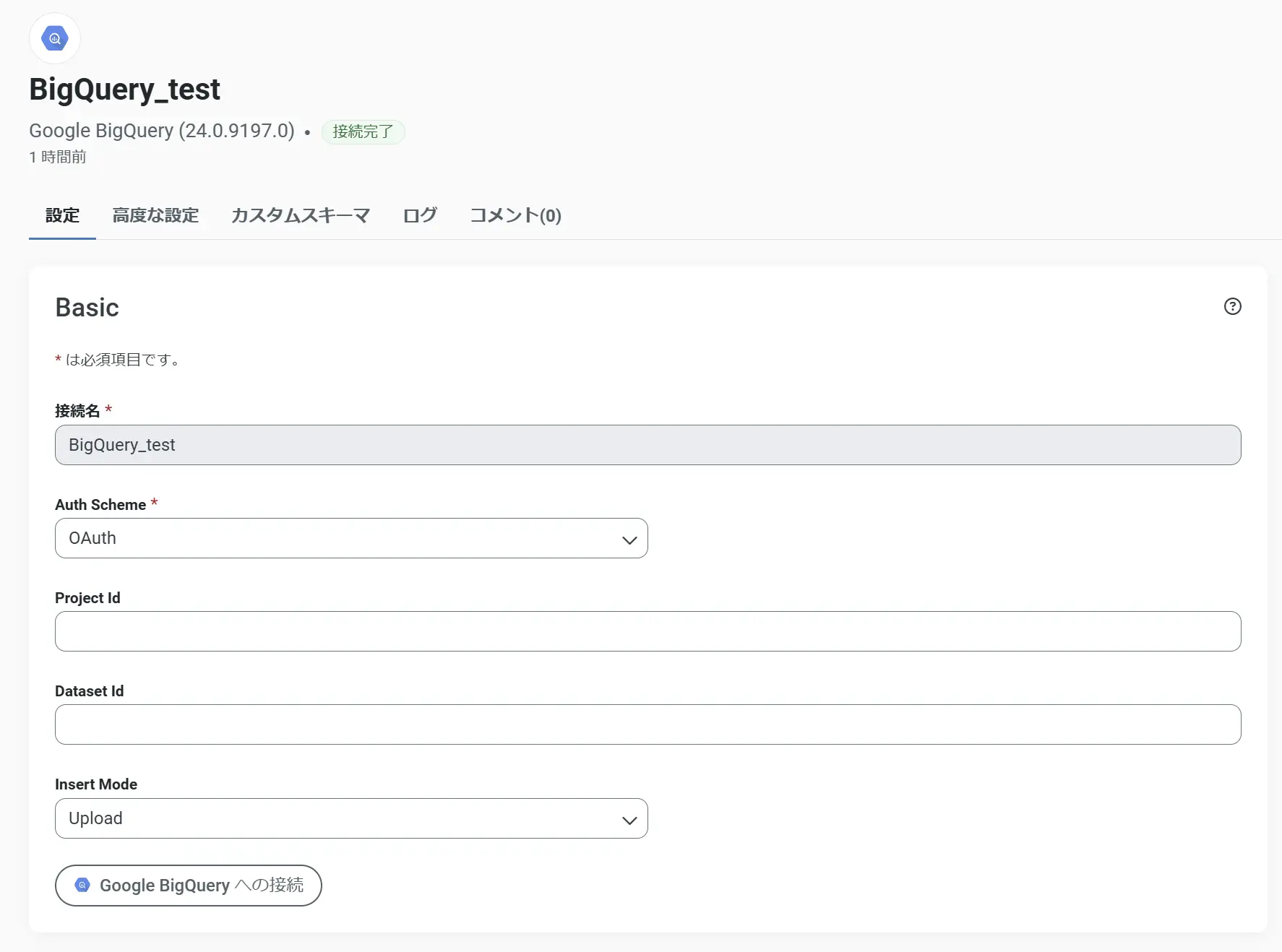Image resolution: width=1282 pixels, height=952 pixels.
Task: Open the カスタムスキーマ tab
Action: coord(301,215)
